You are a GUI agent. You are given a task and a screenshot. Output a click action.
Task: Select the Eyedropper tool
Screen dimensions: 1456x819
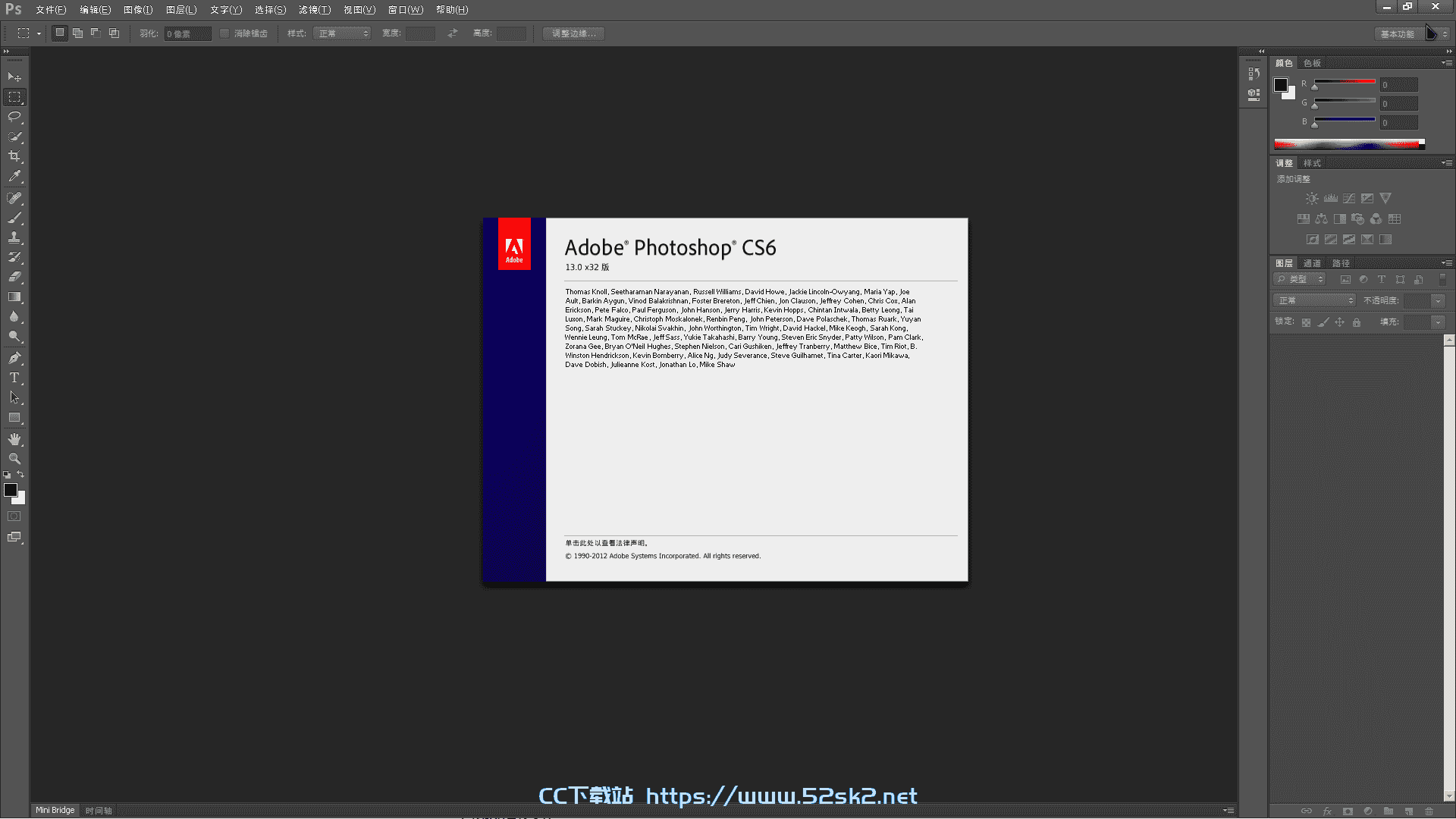[x=14, y=176]
